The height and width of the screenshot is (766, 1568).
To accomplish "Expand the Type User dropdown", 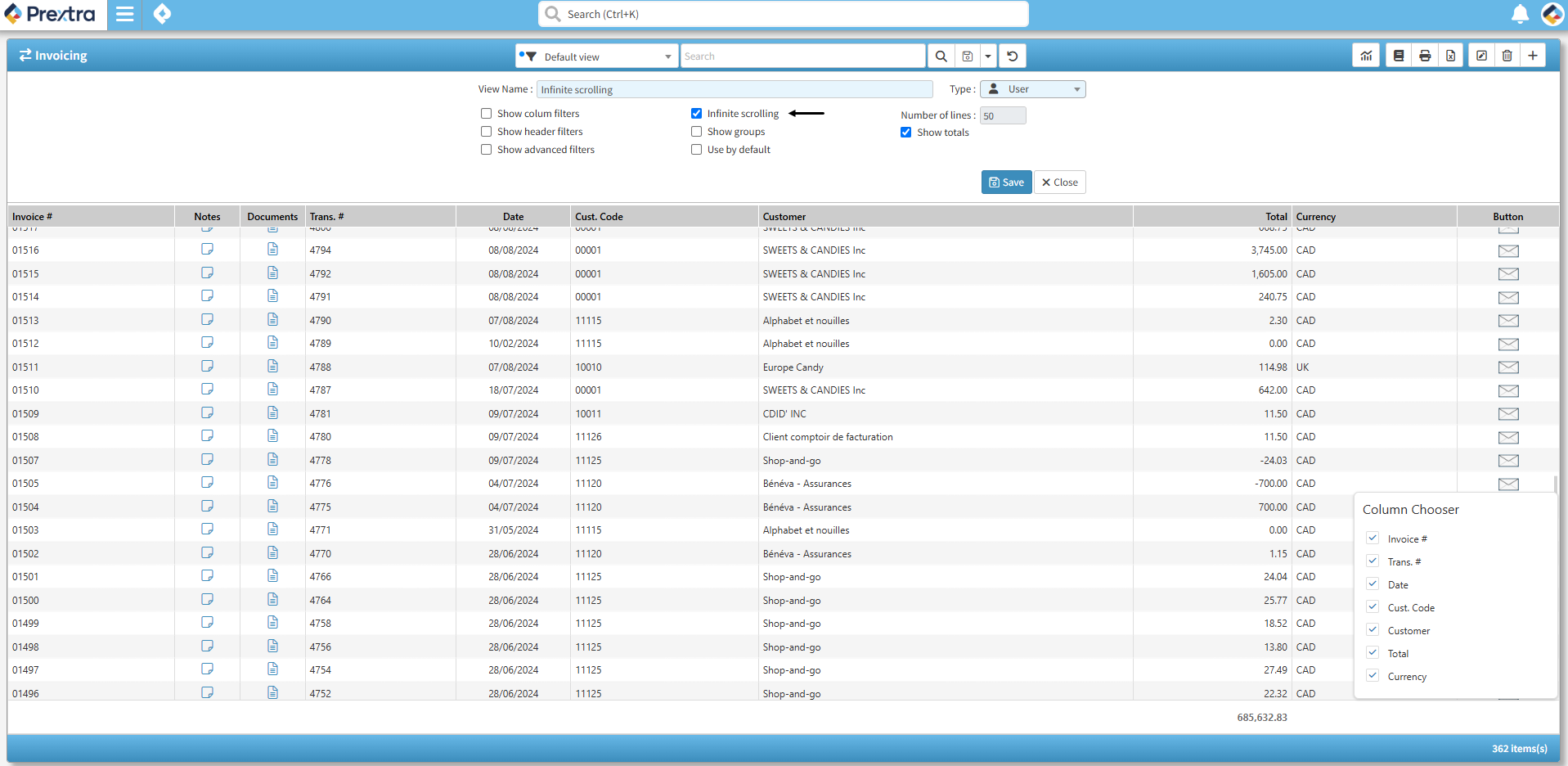I will [1032, 89].
